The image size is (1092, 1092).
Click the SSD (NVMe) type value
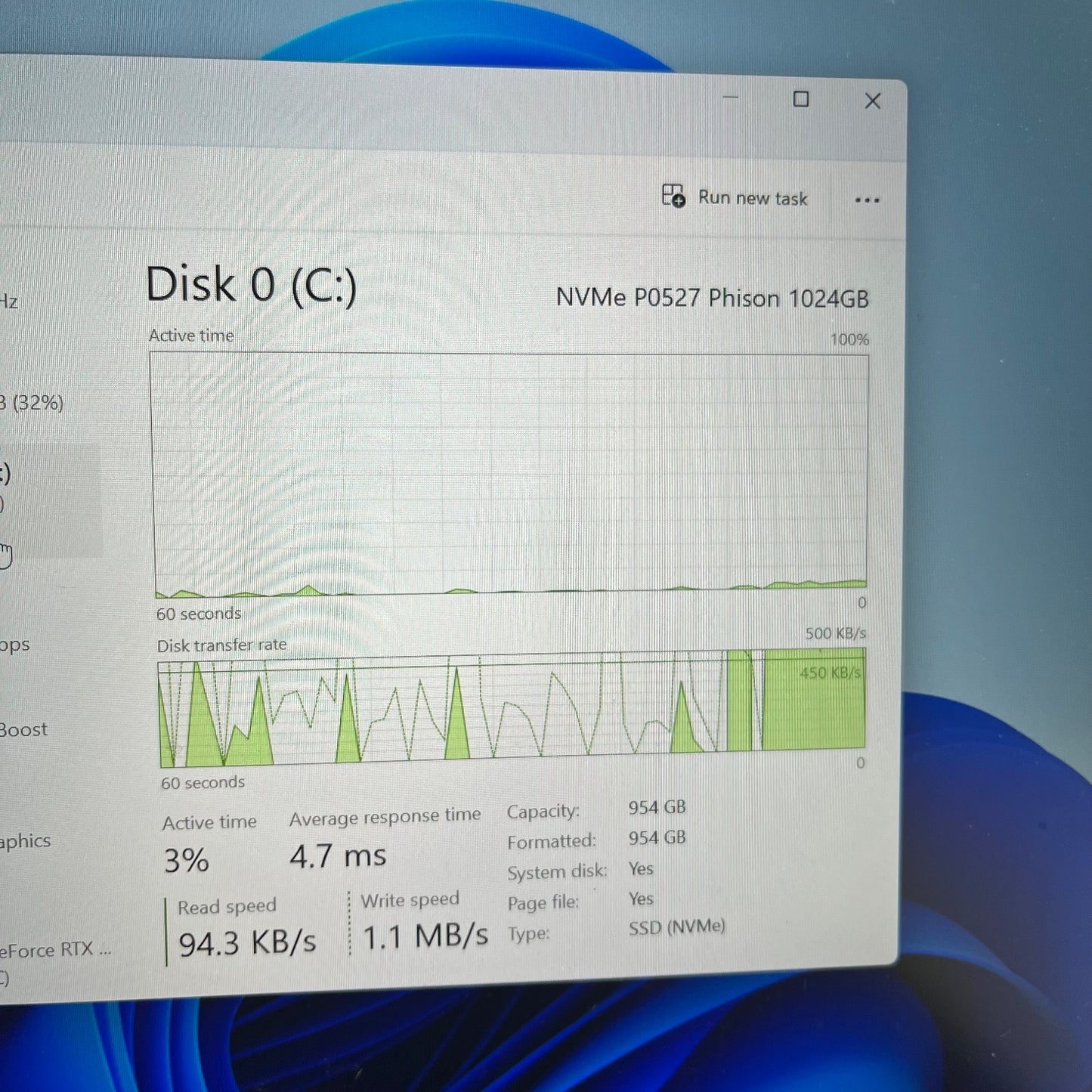click(x=676, y=927)
